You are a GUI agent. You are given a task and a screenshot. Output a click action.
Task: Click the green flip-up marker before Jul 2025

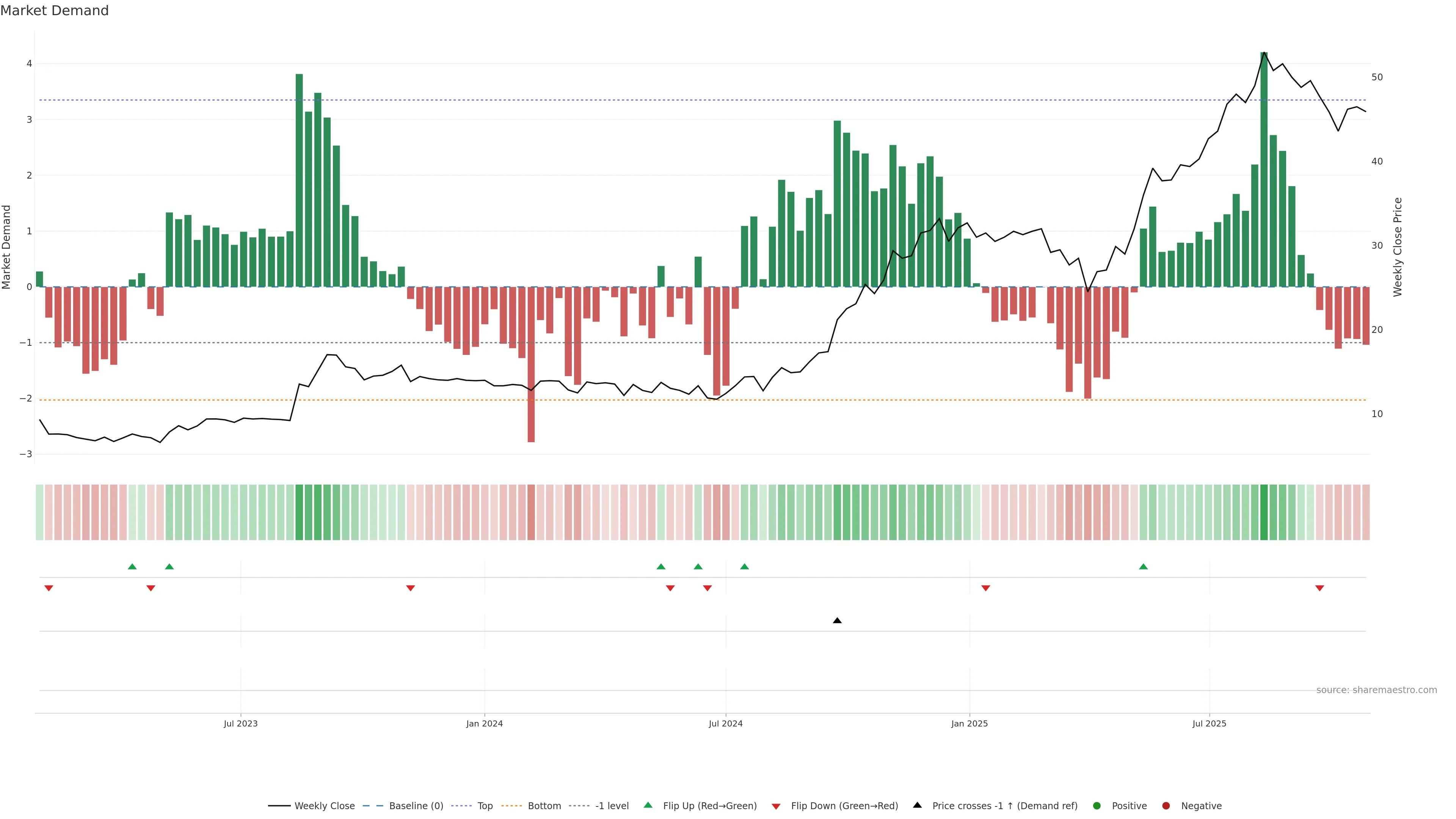pyautogui.click(x=1144, y=566)
